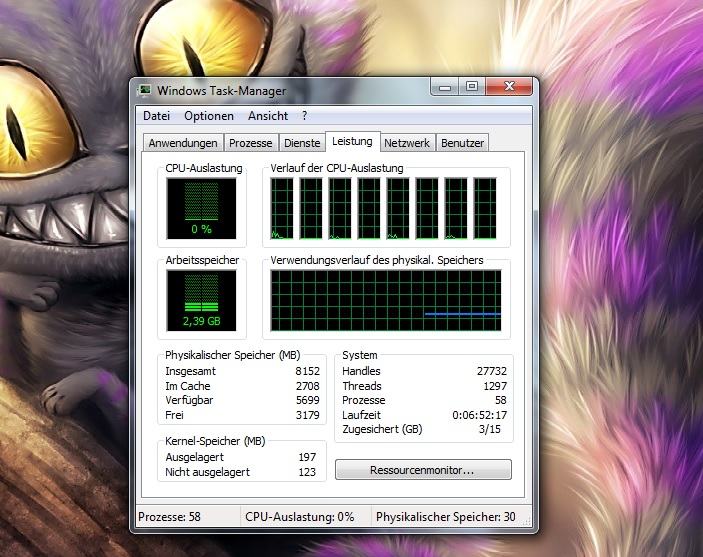703x557 pixels.
Task: Switch to the Netzwerk tab
Action: 407,143
